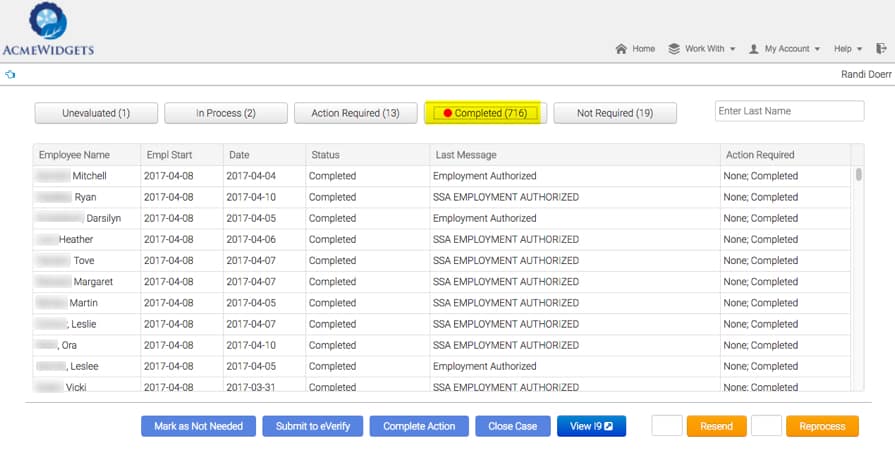Show the Not Required (19) cases

tap(615, 113)
